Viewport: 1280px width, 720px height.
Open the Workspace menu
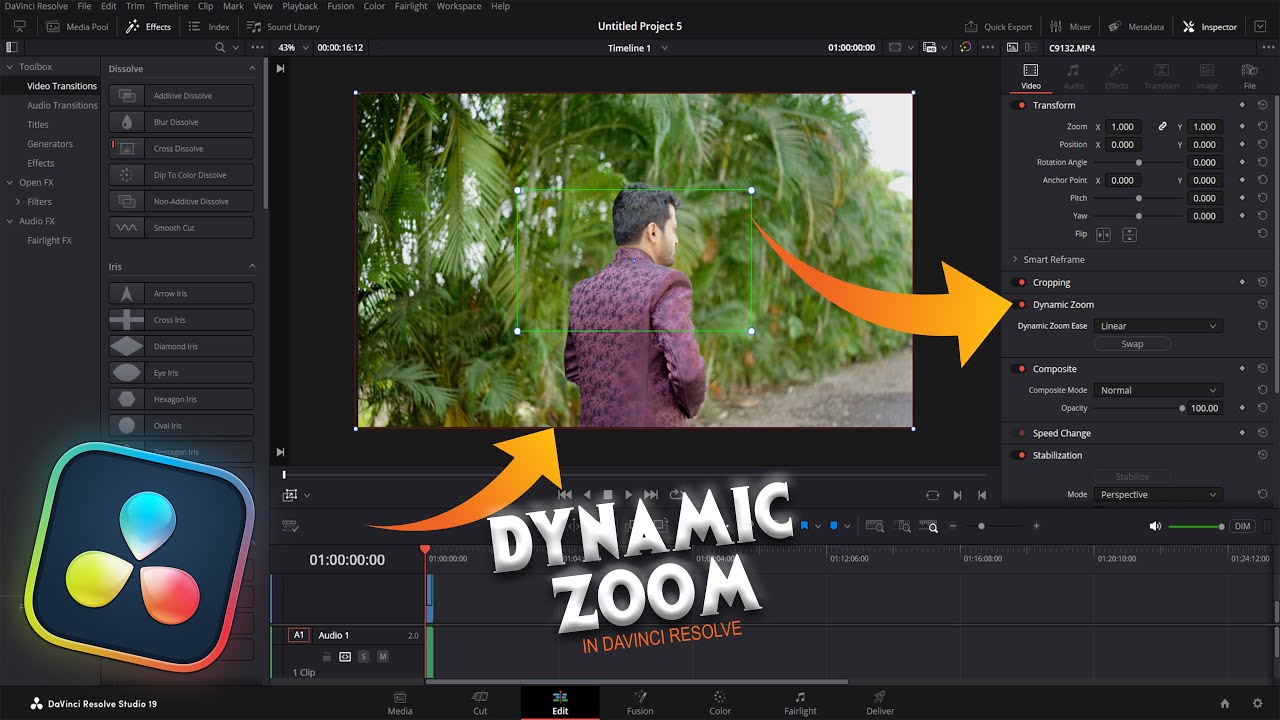(x=459, y=6)
